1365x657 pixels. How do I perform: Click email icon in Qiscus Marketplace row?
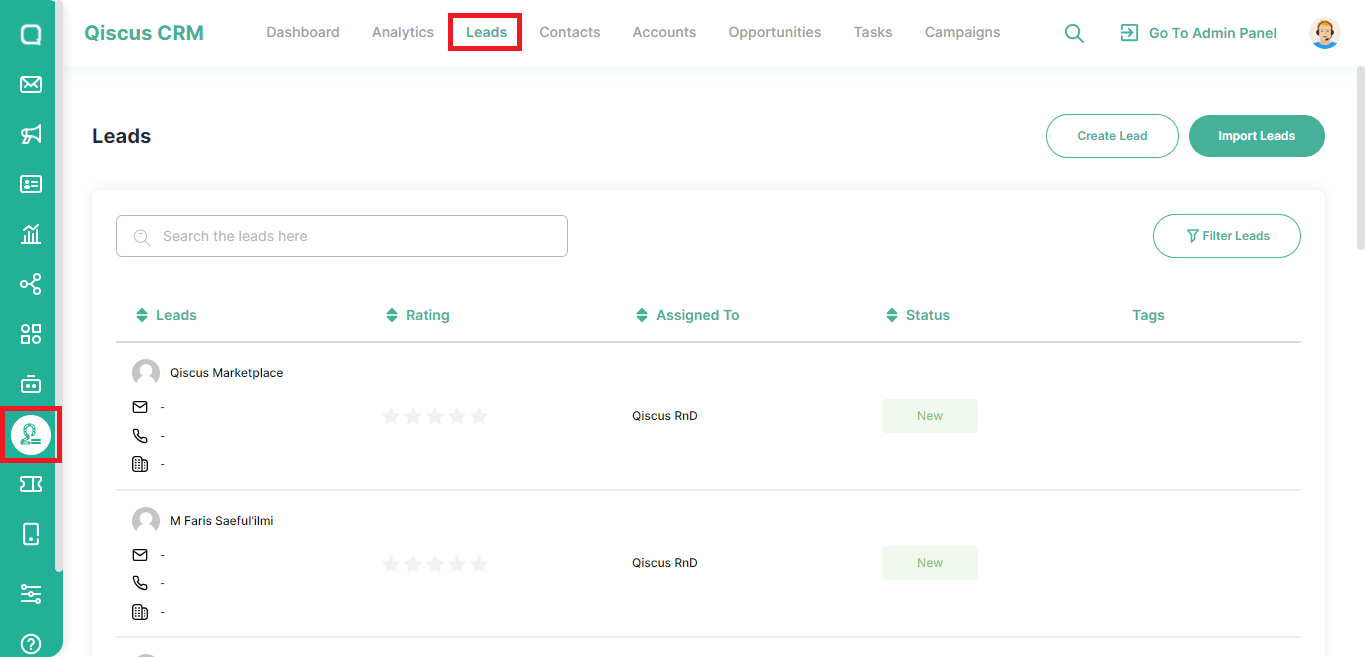(140, 407)
